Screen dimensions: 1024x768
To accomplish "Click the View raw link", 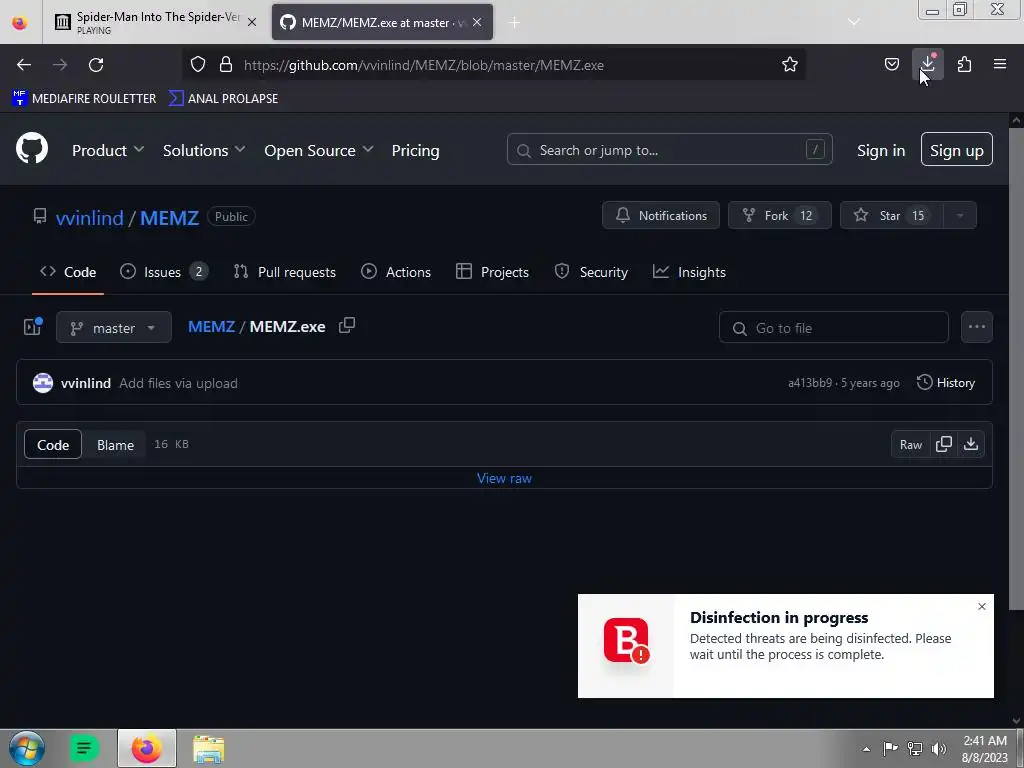I will point(504,478).
